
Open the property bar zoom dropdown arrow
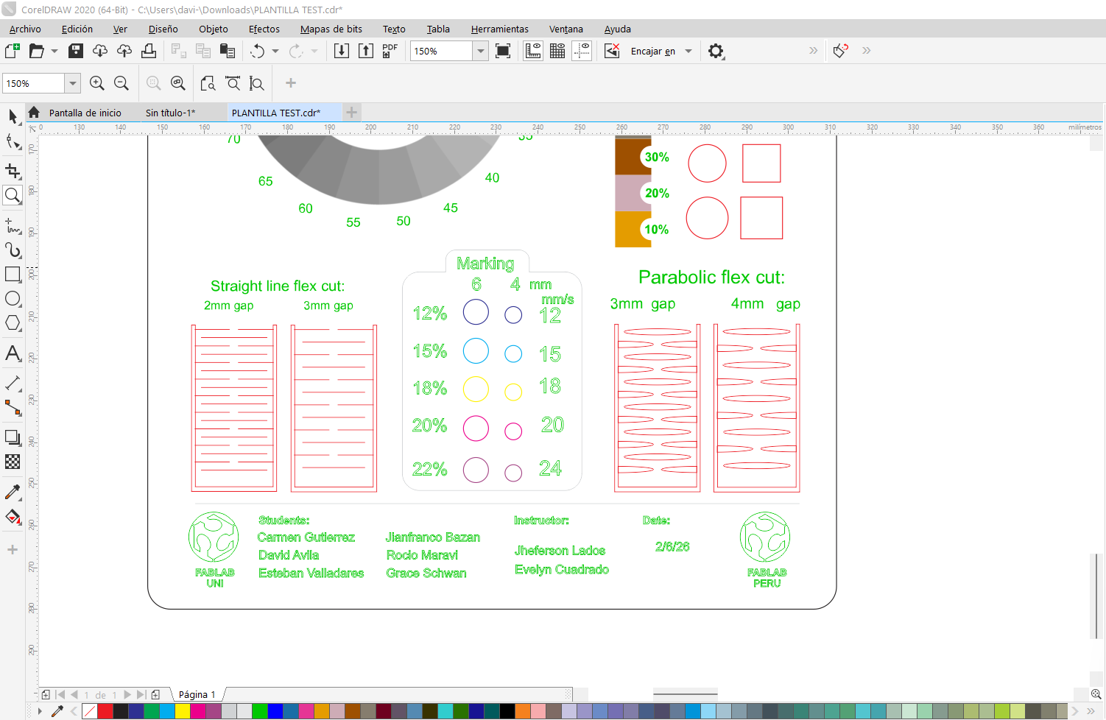point(72,83)
